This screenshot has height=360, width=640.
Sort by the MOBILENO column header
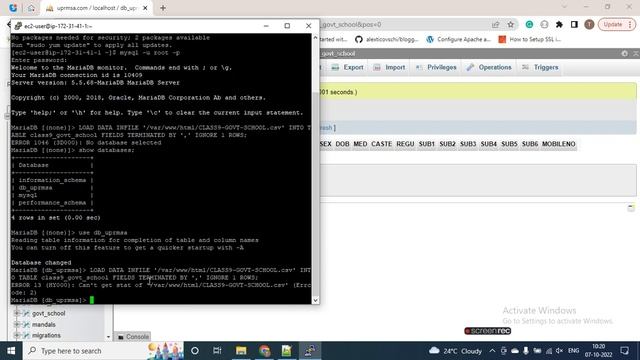(558, 144)
